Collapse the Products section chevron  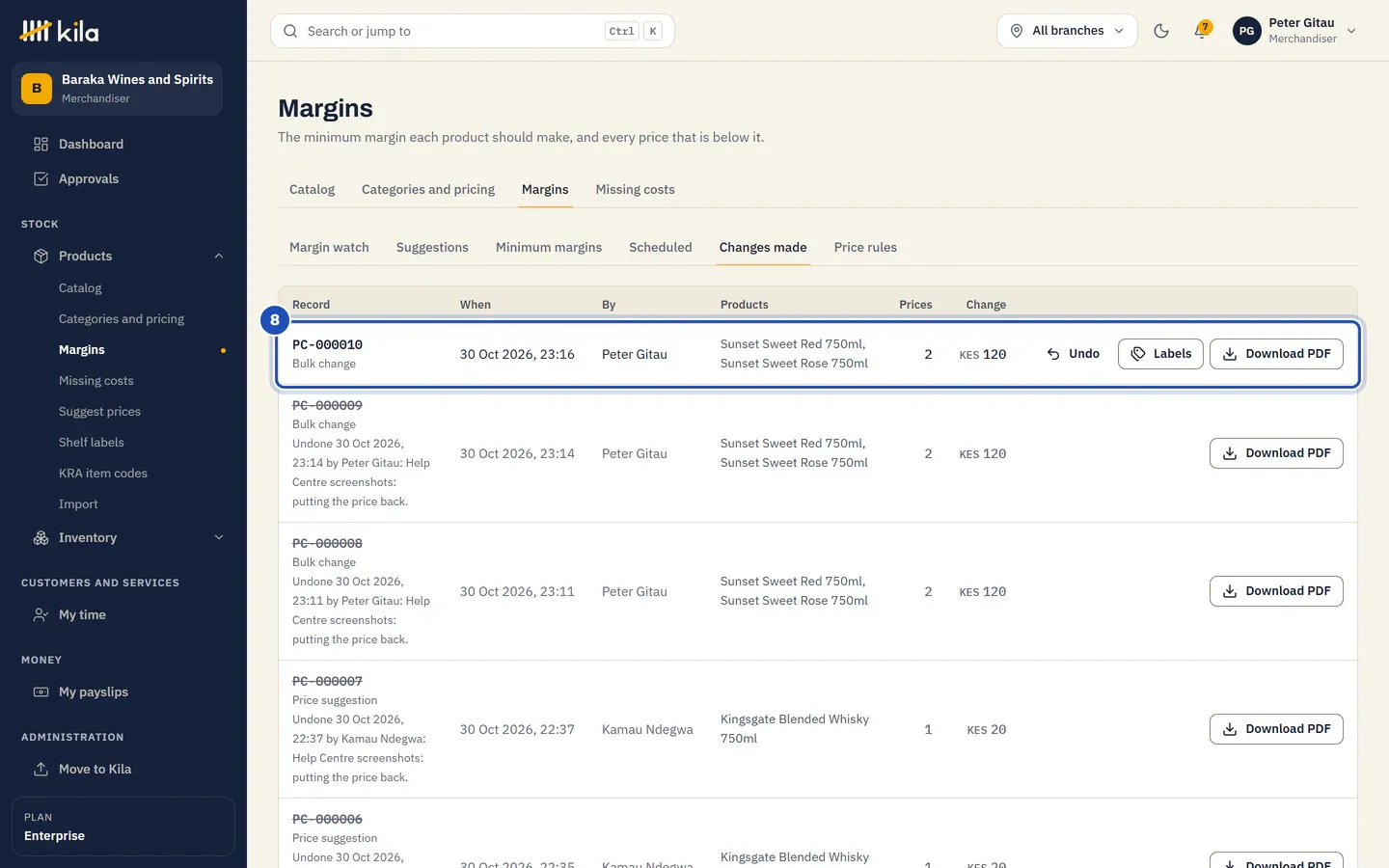click(219, 256)
